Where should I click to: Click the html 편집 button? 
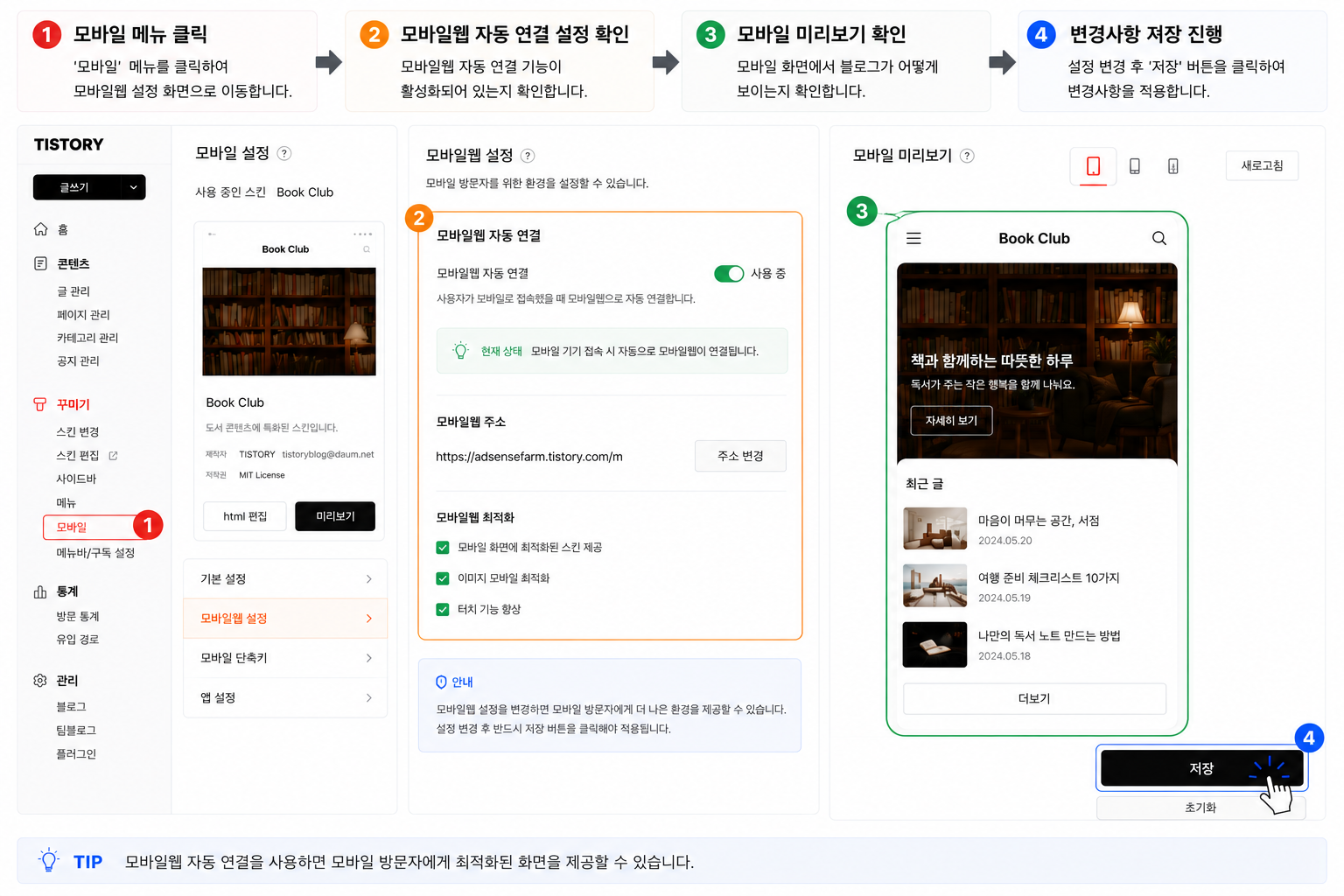tap(245, 516)
